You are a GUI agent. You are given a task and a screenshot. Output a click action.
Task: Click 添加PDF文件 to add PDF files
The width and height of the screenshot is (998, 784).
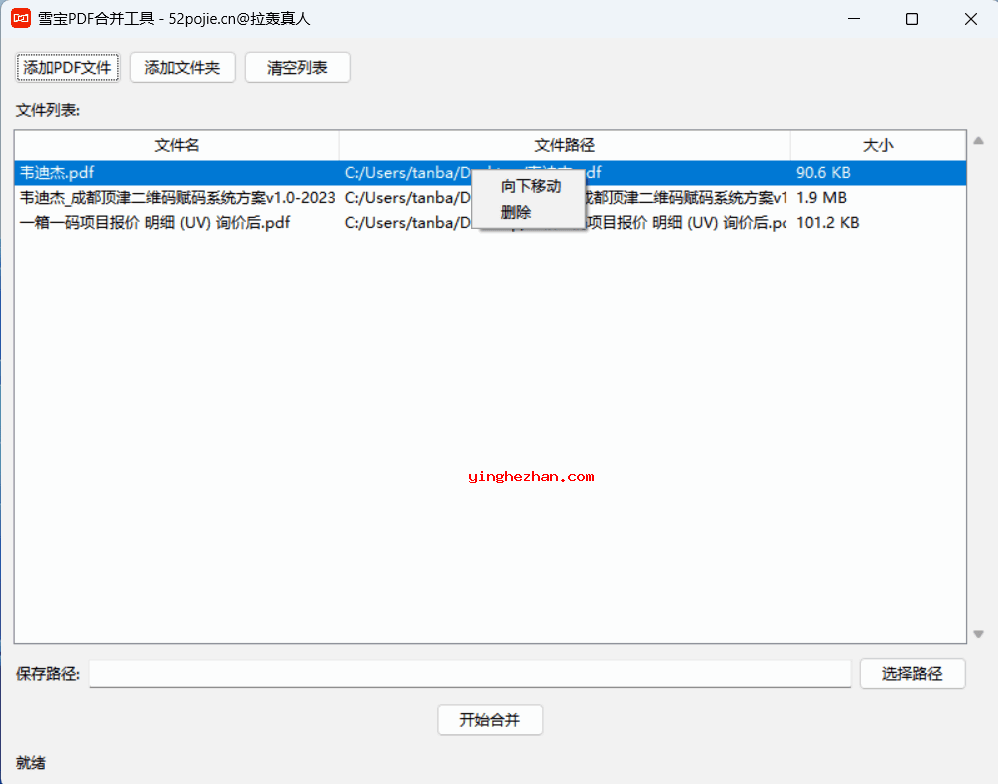67,67
